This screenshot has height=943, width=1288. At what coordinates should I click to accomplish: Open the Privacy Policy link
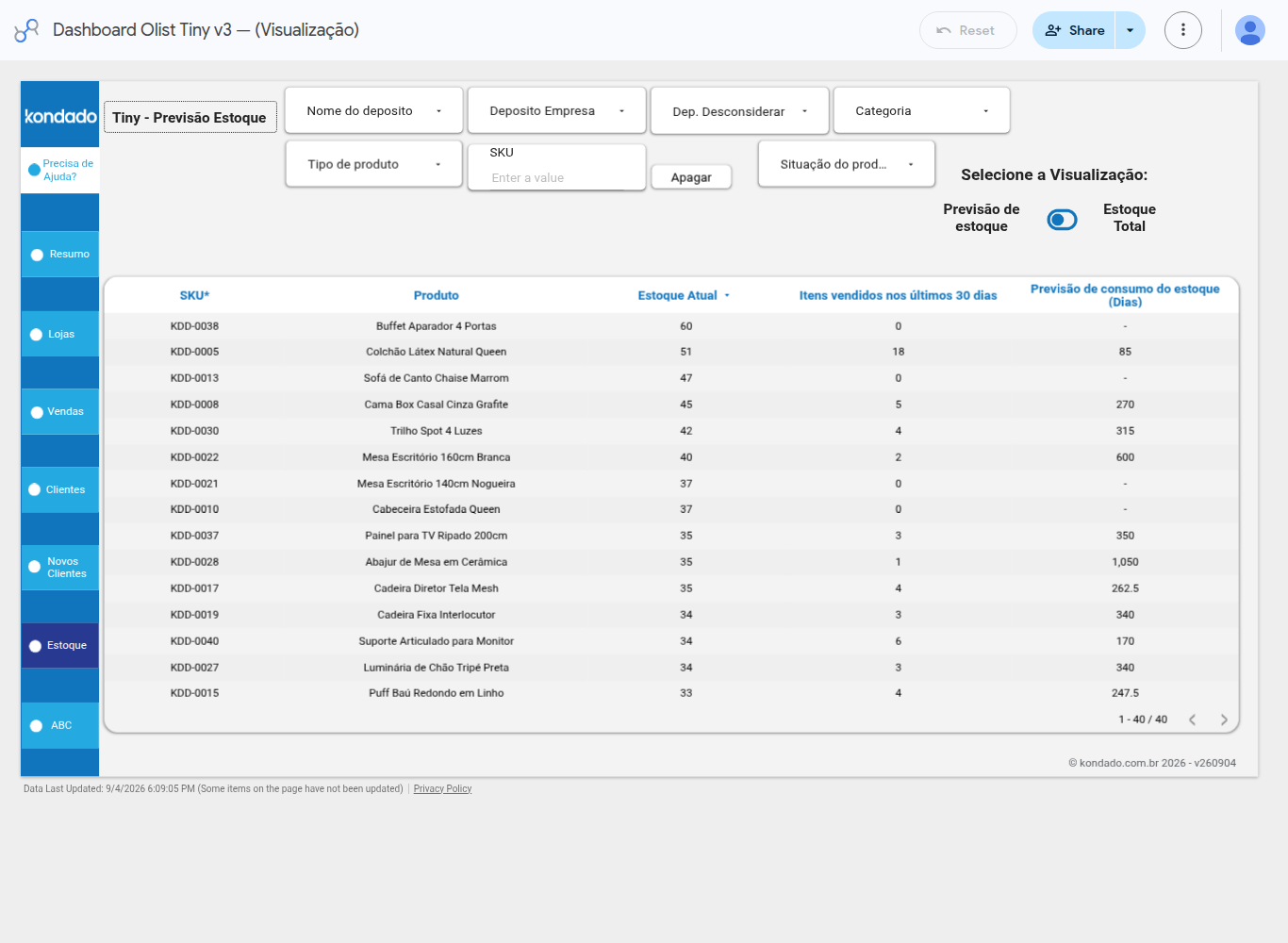(442, 789)
